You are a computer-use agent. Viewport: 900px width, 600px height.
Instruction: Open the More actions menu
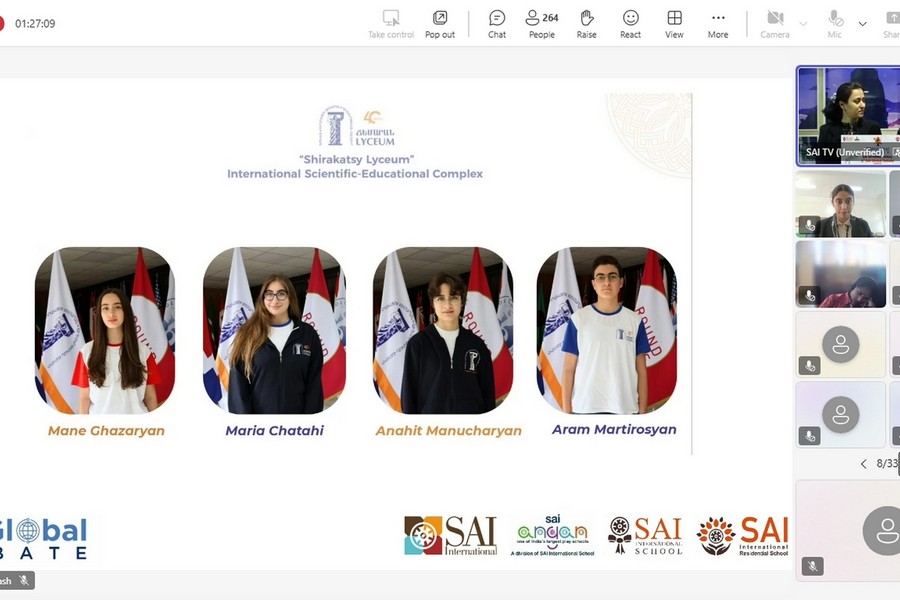pyautogui.click(x=718, y=23)
